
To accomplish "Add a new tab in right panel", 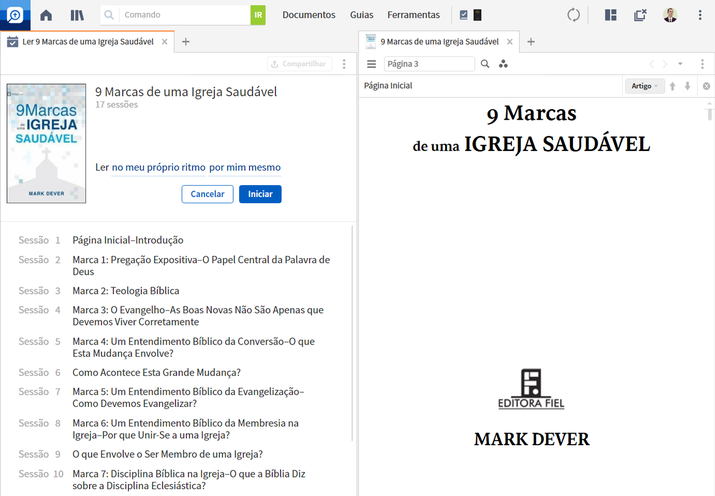I will (531, 41).
